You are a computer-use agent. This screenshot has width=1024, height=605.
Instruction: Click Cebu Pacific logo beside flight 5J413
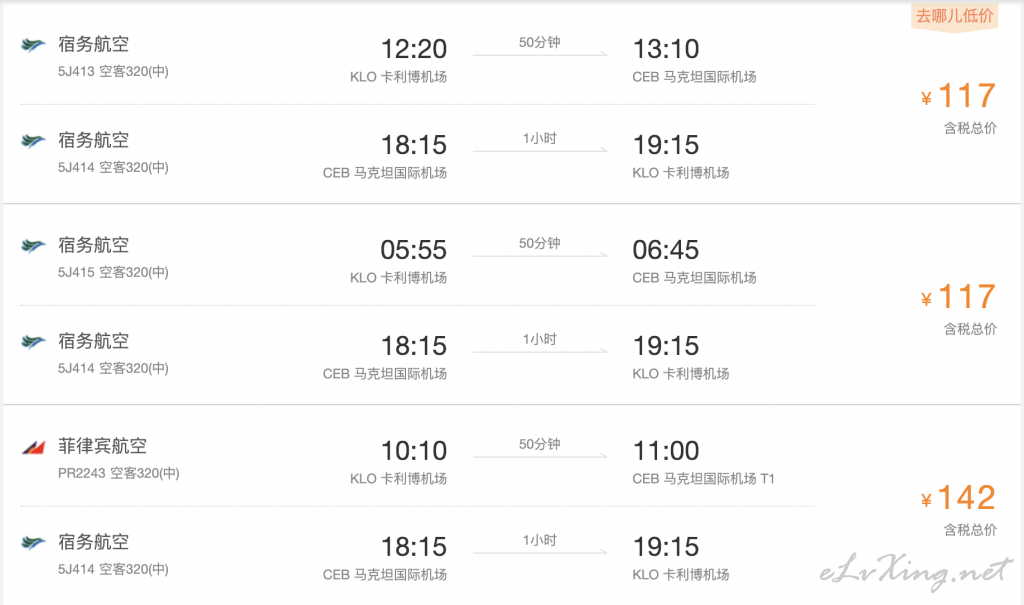tap(33, 45)
